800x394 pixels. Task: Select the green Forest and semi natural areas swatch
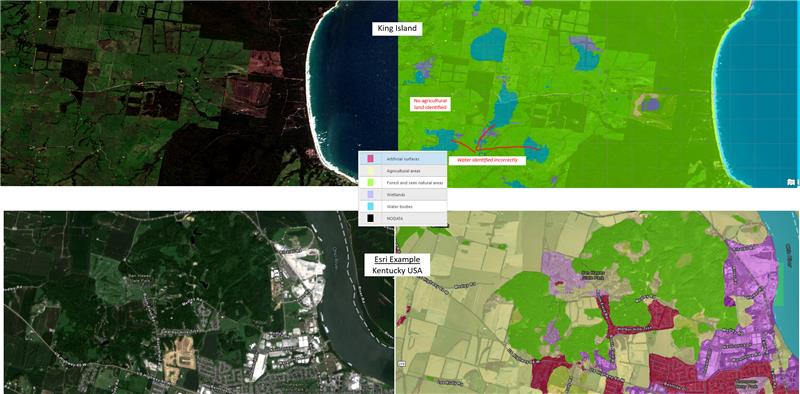coord(370,182)
